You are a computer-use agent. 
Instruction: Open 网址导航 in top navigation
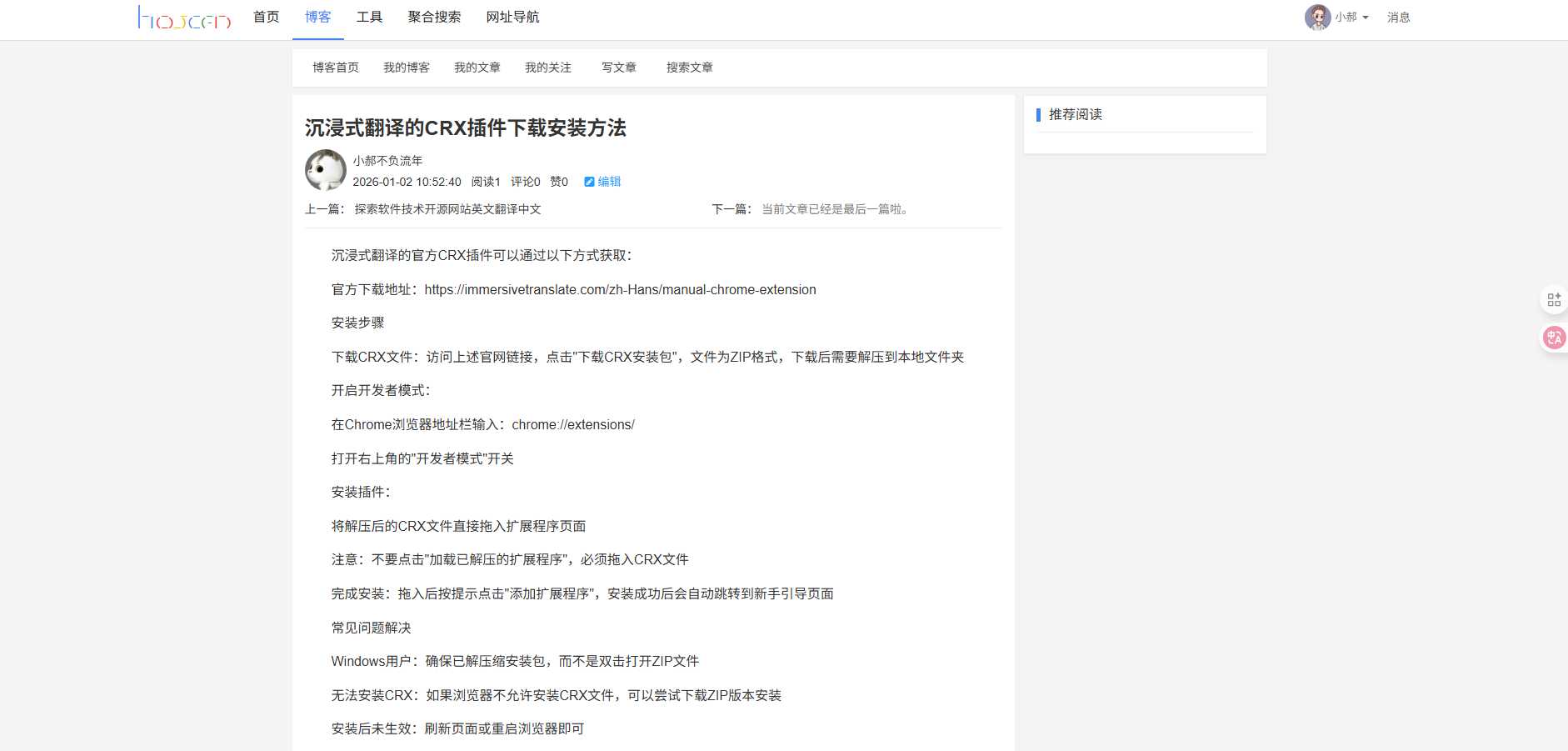[x=512, y=18]
